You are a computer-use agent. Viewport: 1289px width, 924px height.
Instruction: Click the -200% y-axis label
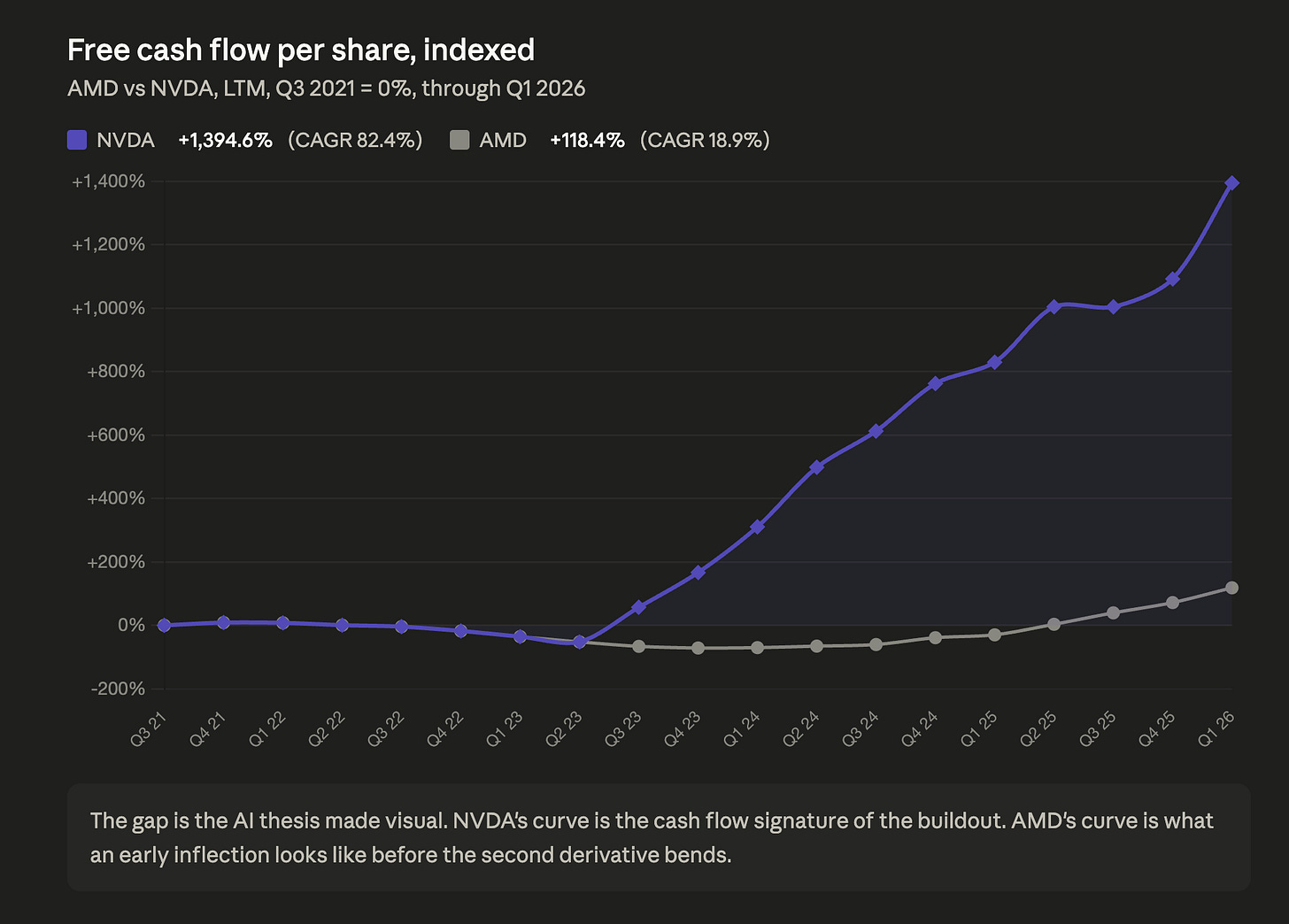(x=118, y=689)
